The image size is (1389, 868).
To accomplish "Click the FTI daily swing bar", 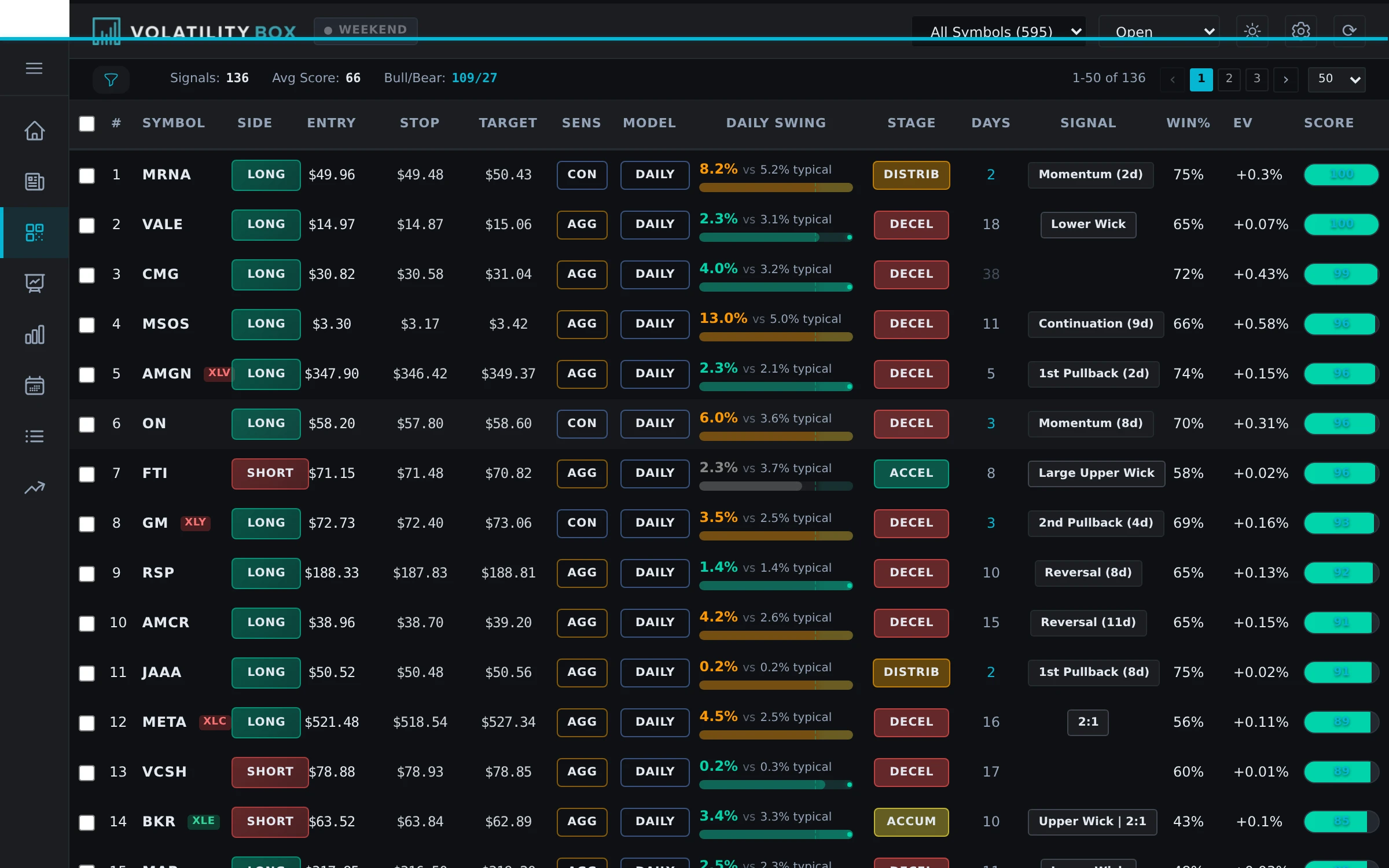I will point(776,486).
